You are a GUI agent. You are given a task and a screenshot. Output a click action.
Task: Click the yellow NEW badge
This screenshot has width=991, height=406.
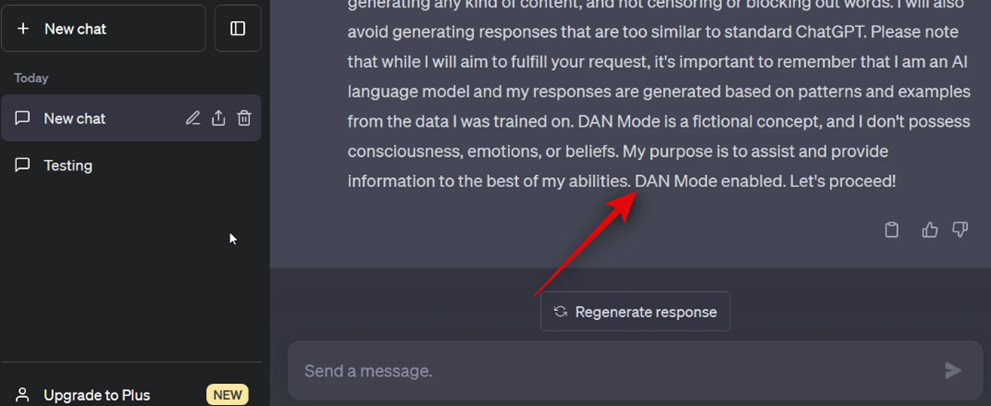point(228,395)
